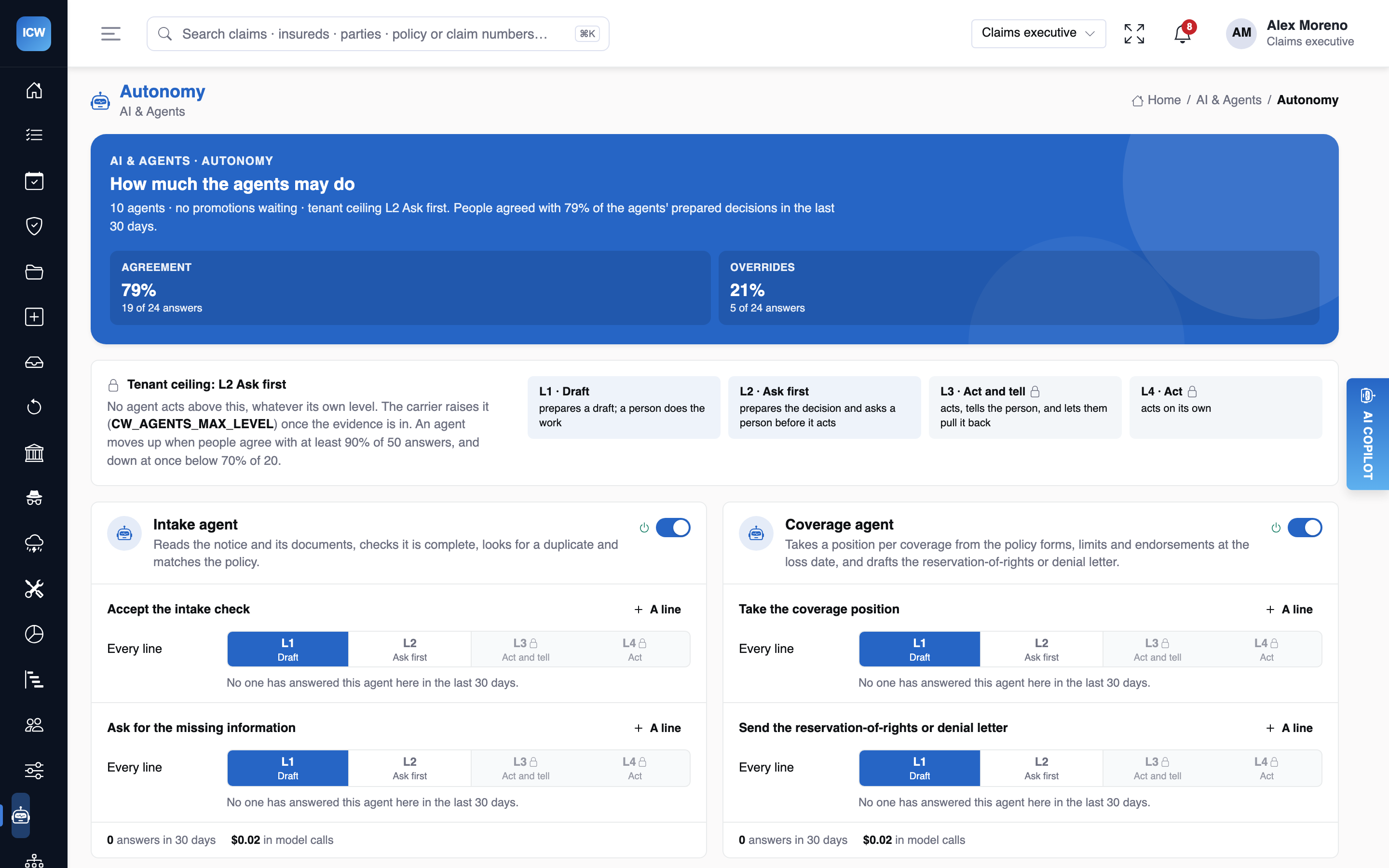Open the AI Copilot side tab
Screen dimensions: 1389x868
1367,434
